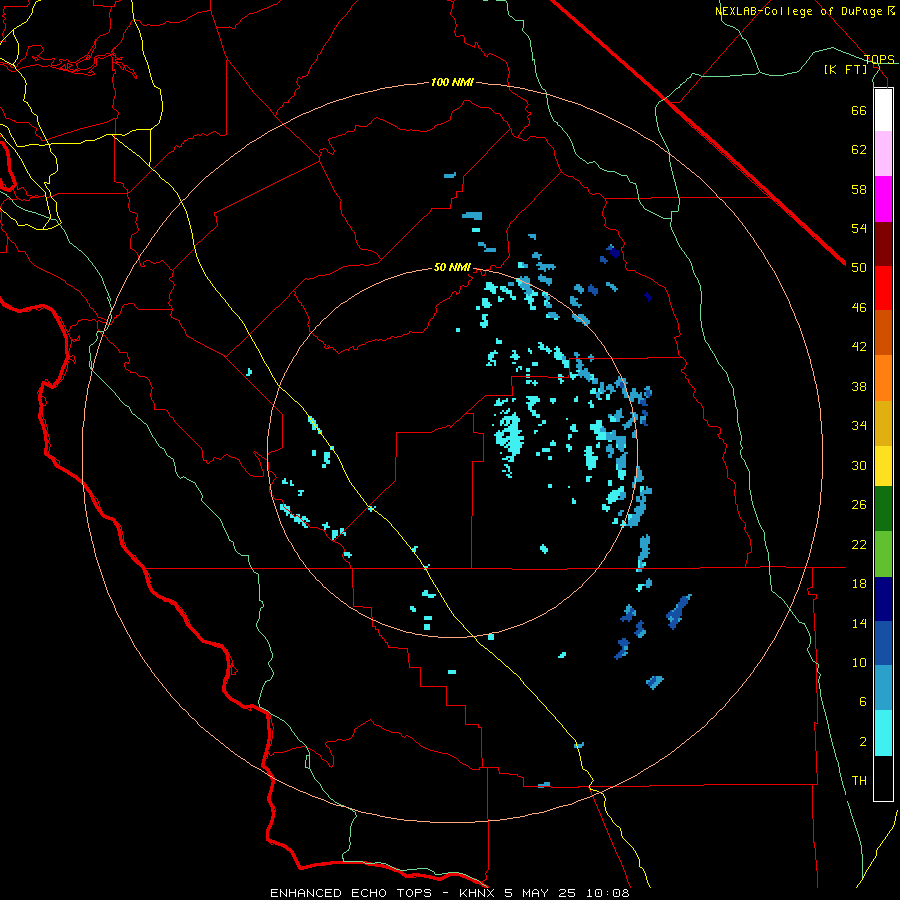Click the legend value "42"
900x900 pixels.
click(859, 347)
